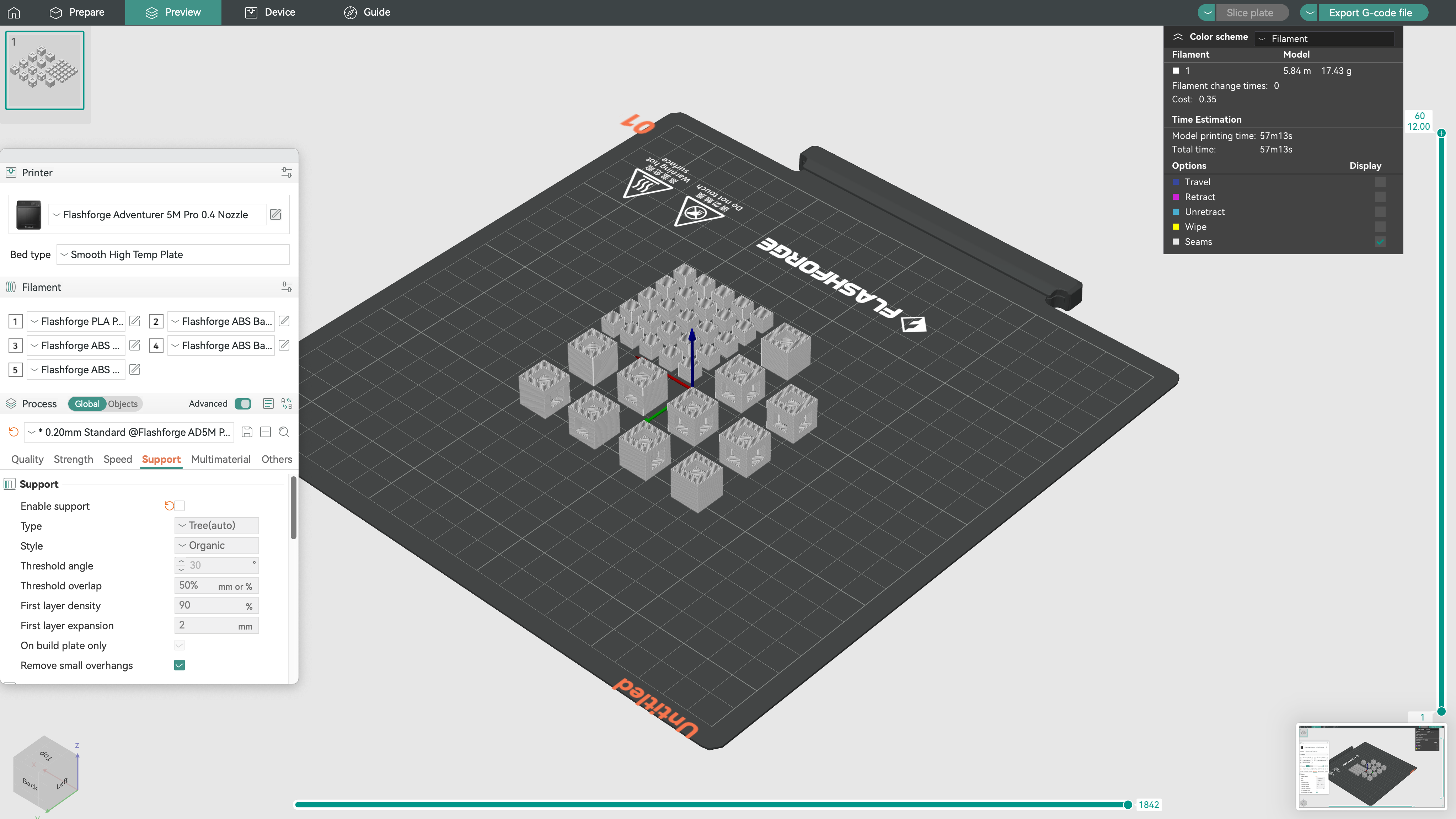Edit filament 5 preset

(134, 370)
